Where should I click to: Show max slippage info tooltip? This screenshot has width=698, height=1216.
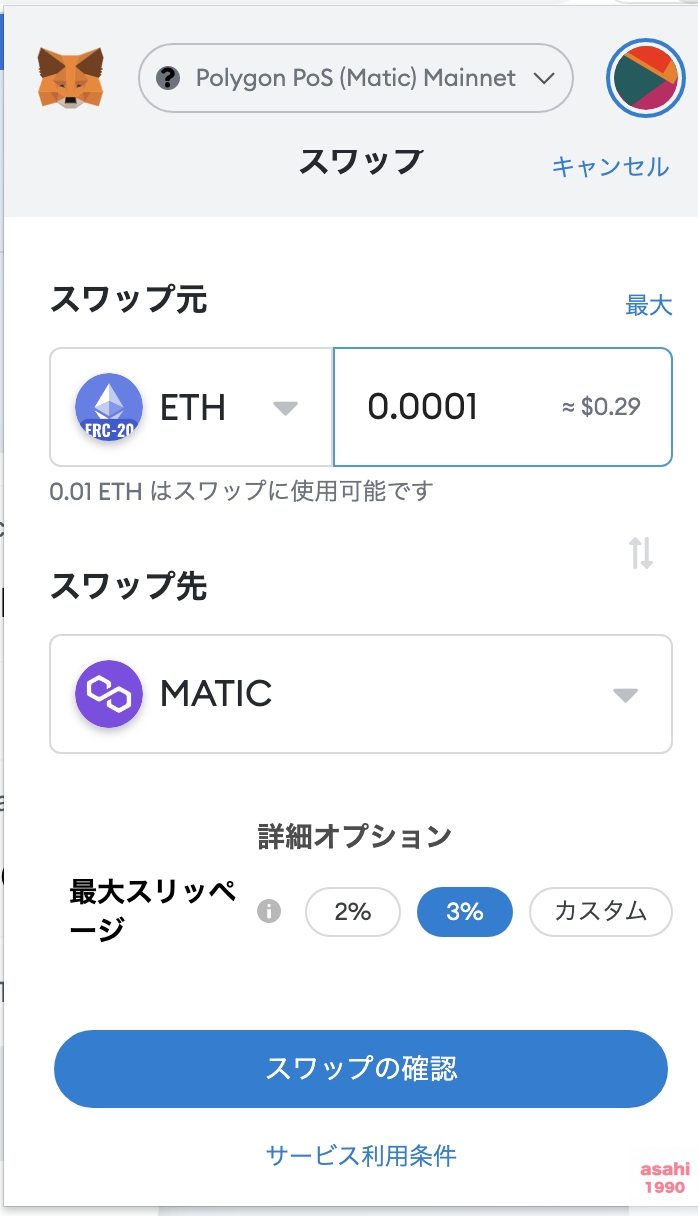pyautogui.click(x=269, y=911)
